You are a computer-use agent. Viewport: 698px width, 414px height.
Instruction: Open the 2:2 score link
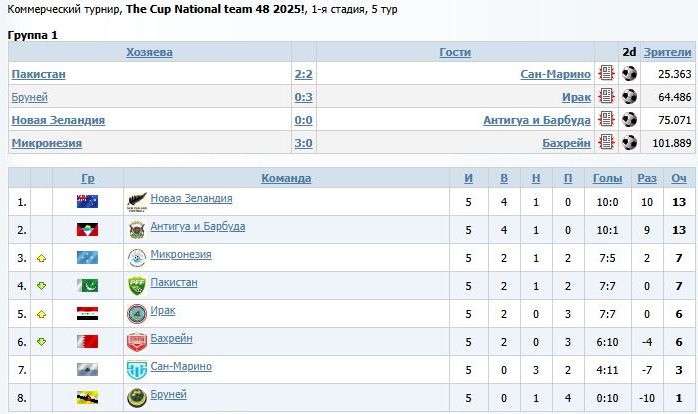303,74
